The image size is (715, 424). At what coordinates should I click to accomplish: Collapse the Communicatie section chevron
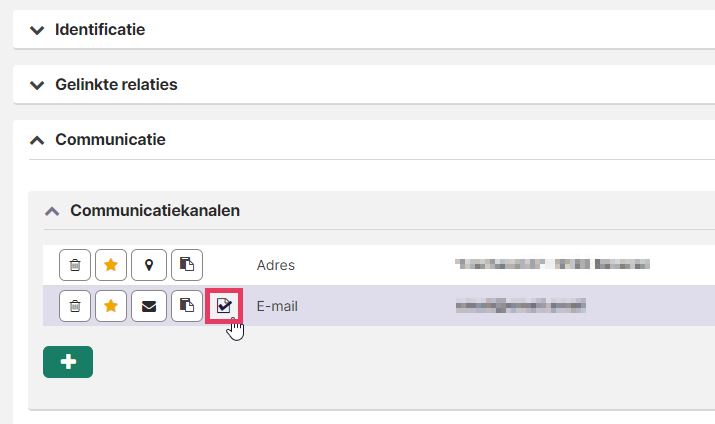(x=37, y=140)
